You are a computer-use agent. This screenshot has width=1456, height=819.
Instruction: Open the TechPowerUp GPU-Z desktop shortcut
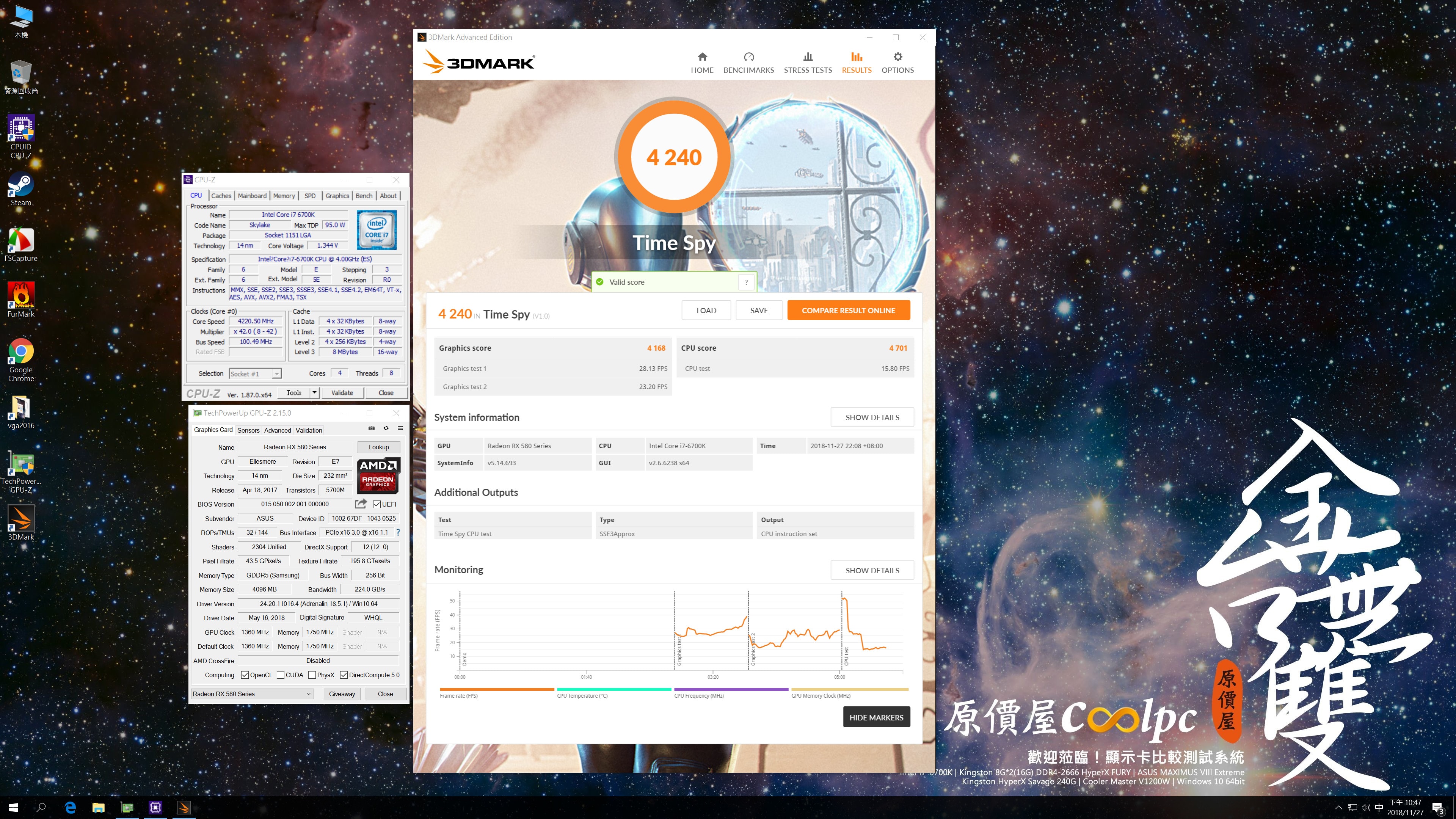coord(21,472)
